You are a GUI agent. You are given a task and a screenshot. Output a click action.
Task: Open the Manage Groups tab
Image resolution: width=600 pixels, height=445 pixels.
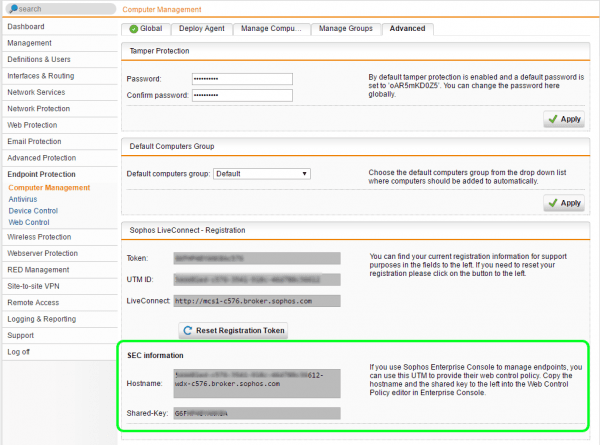click(x=346, y=29)
